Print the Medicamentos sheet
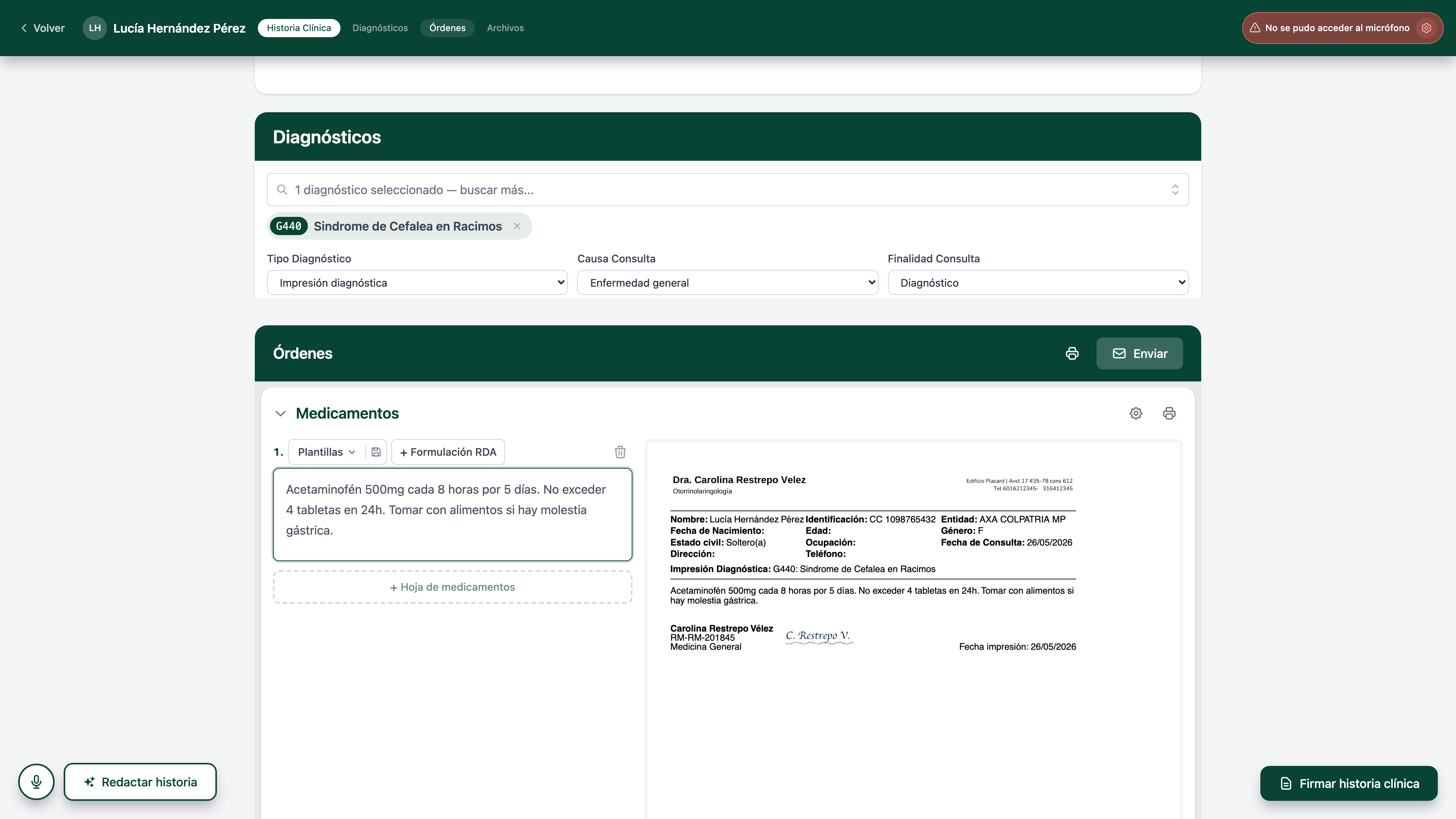 point(1169,413)
